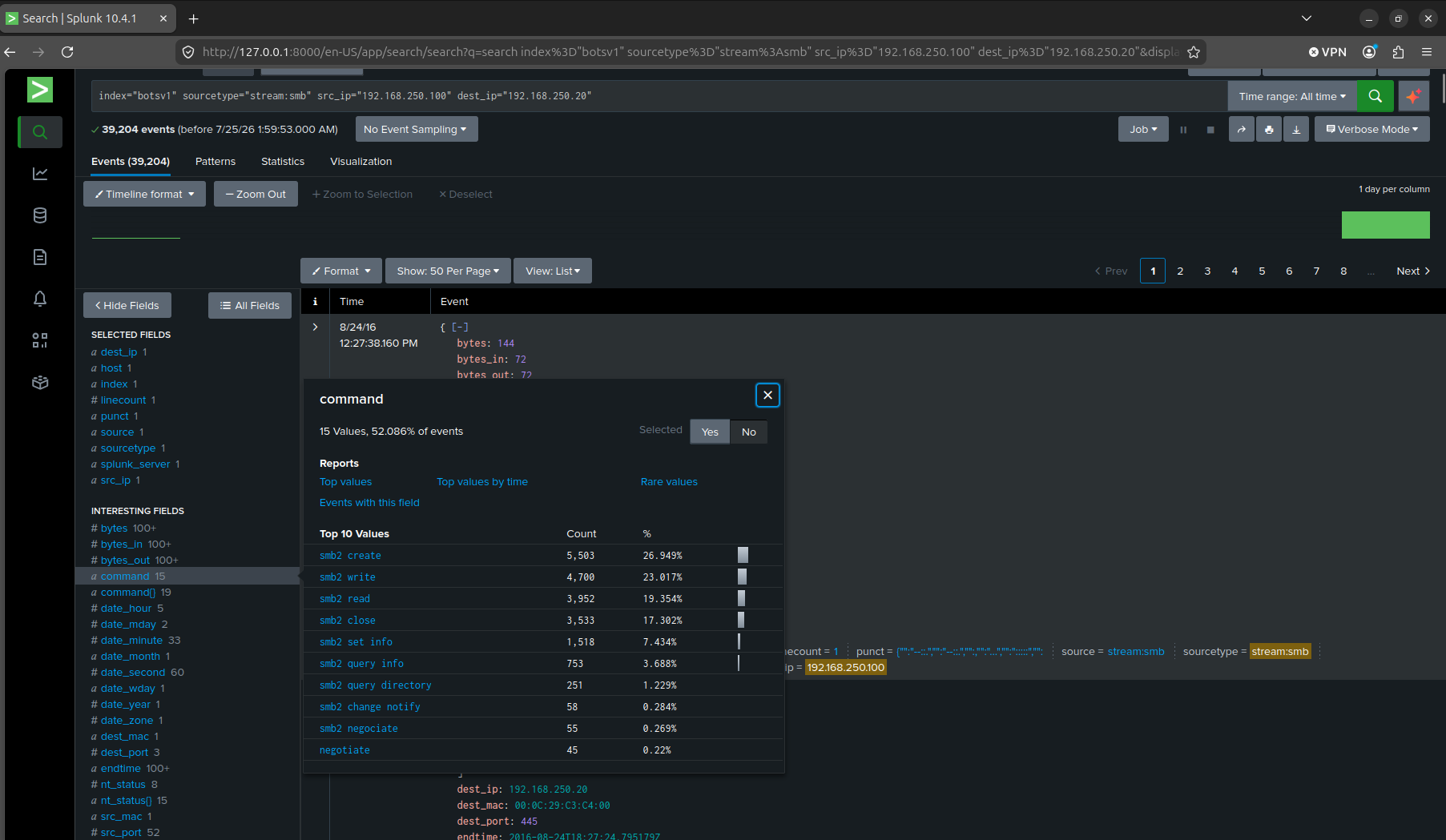Image resolution: width=1446 pixels, height=840 pixels.
Task: Open the browser account profile icon
Action: (x=1369, y=52)
